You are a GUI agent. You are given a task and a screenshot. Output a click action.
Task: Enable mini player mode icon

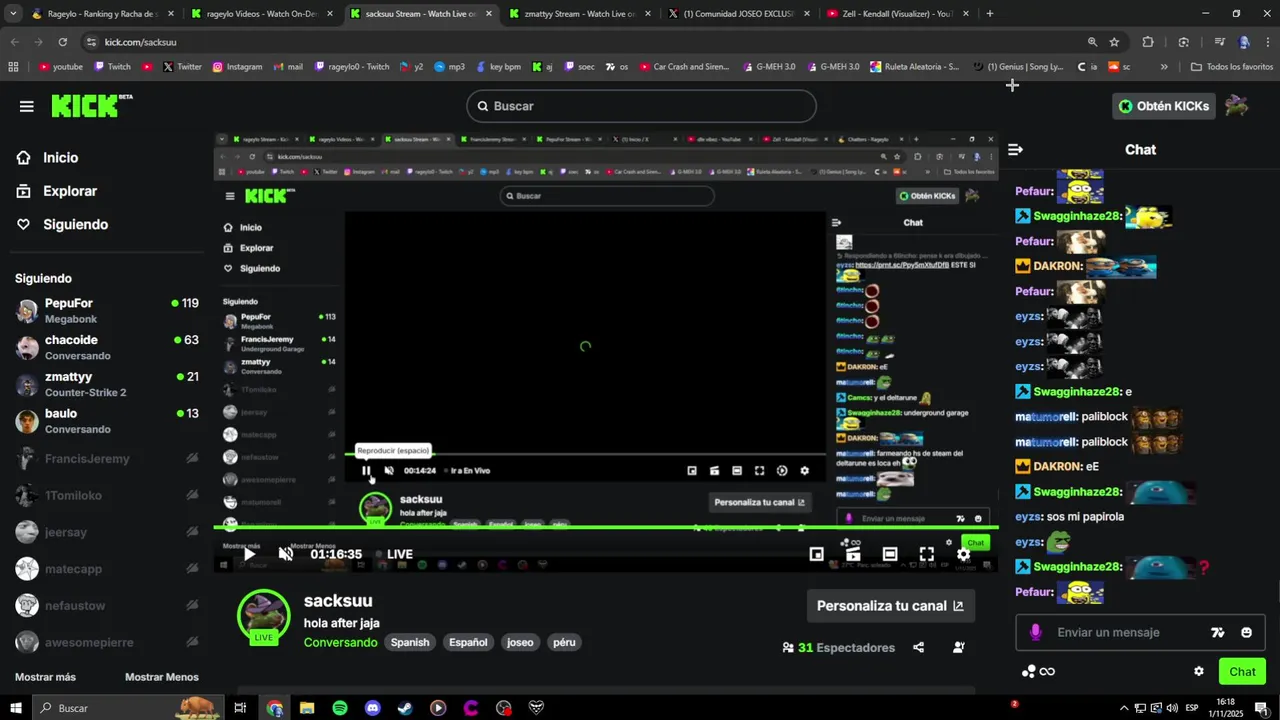tap(816, 554)
